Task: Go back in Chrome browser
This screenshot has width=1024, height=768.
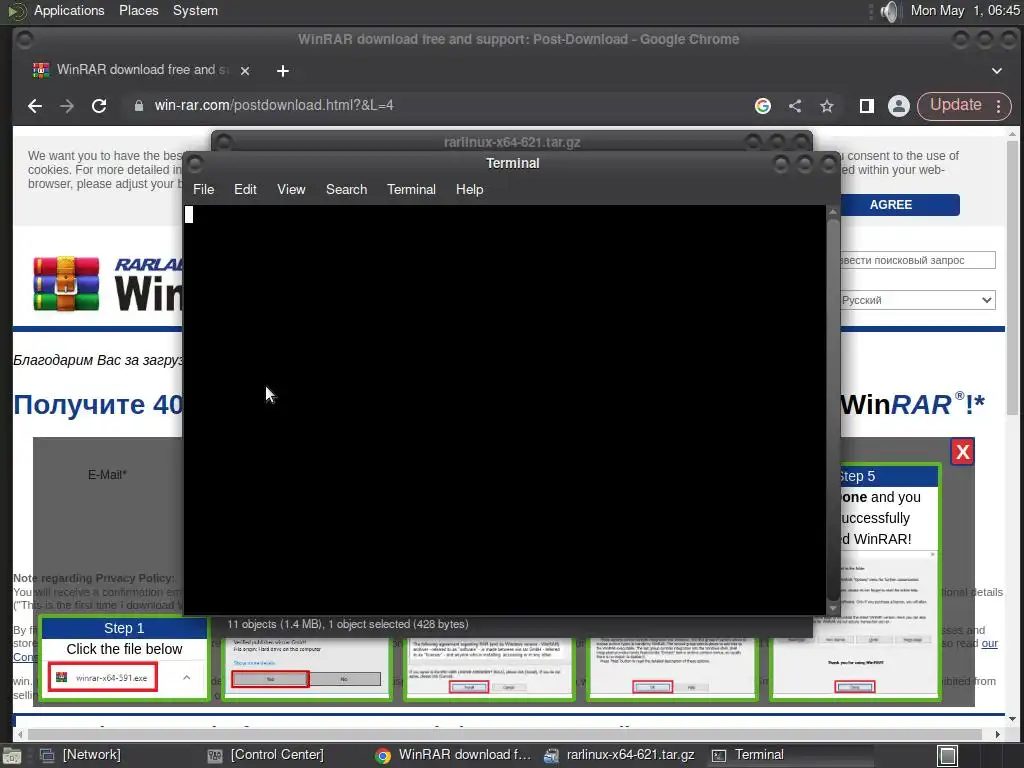Action: point(35,106)
